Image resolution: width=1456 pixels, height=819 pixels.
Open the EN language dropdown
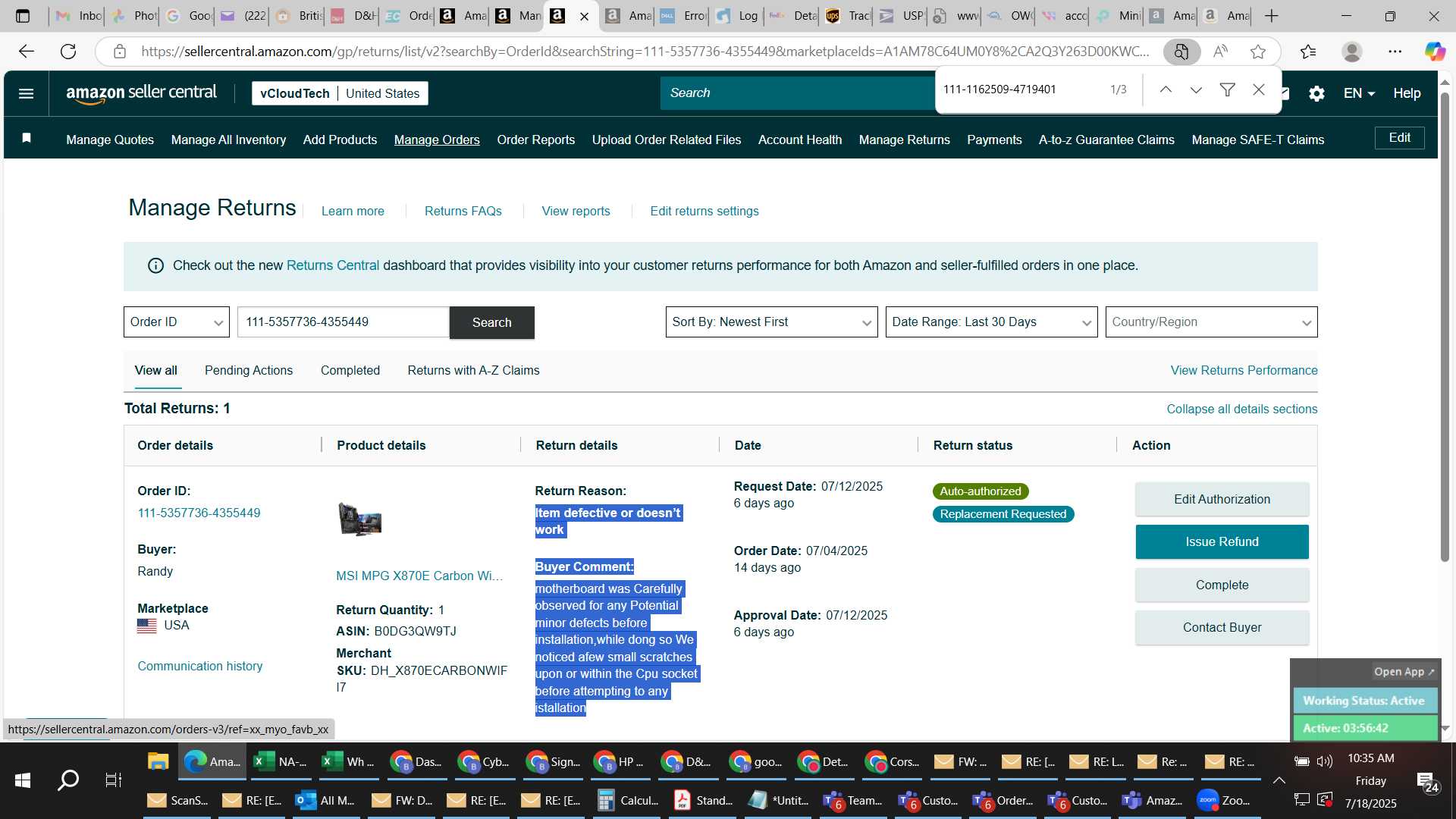(x=1359, y=93)
